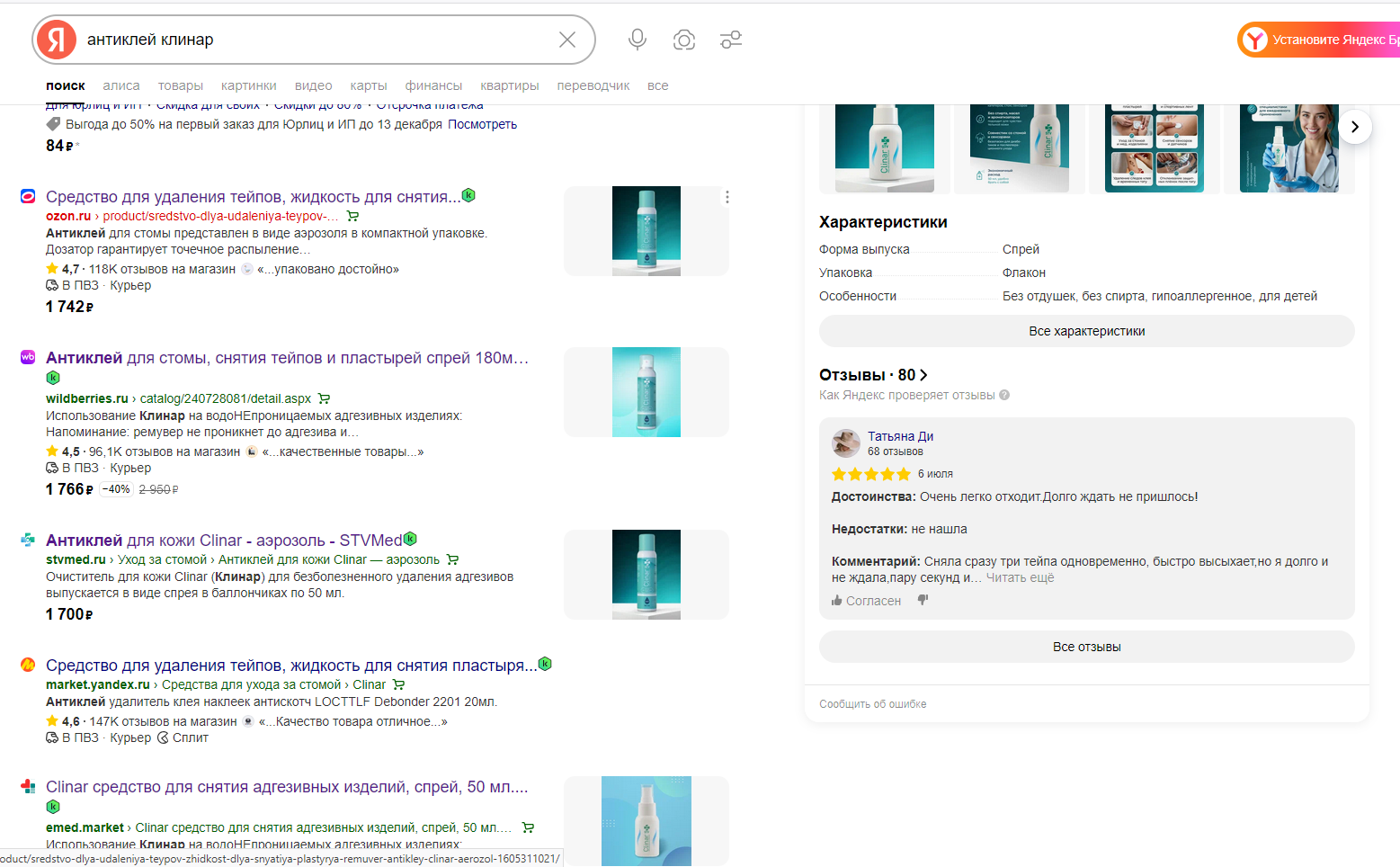
Task: Open search settings sliders icon
Action: [x=731, y=40]
